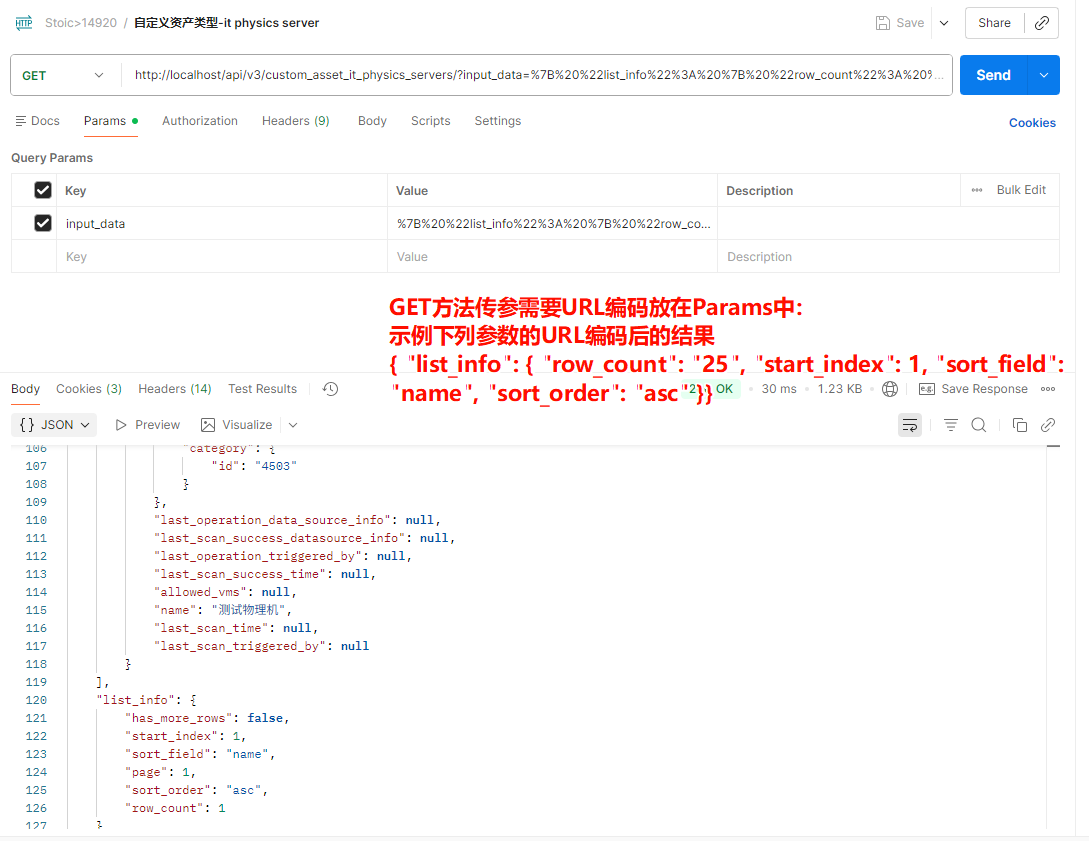This screenshot has height=841, width=1089.
Task: Open the Test Results response tab
Action: 262,389
